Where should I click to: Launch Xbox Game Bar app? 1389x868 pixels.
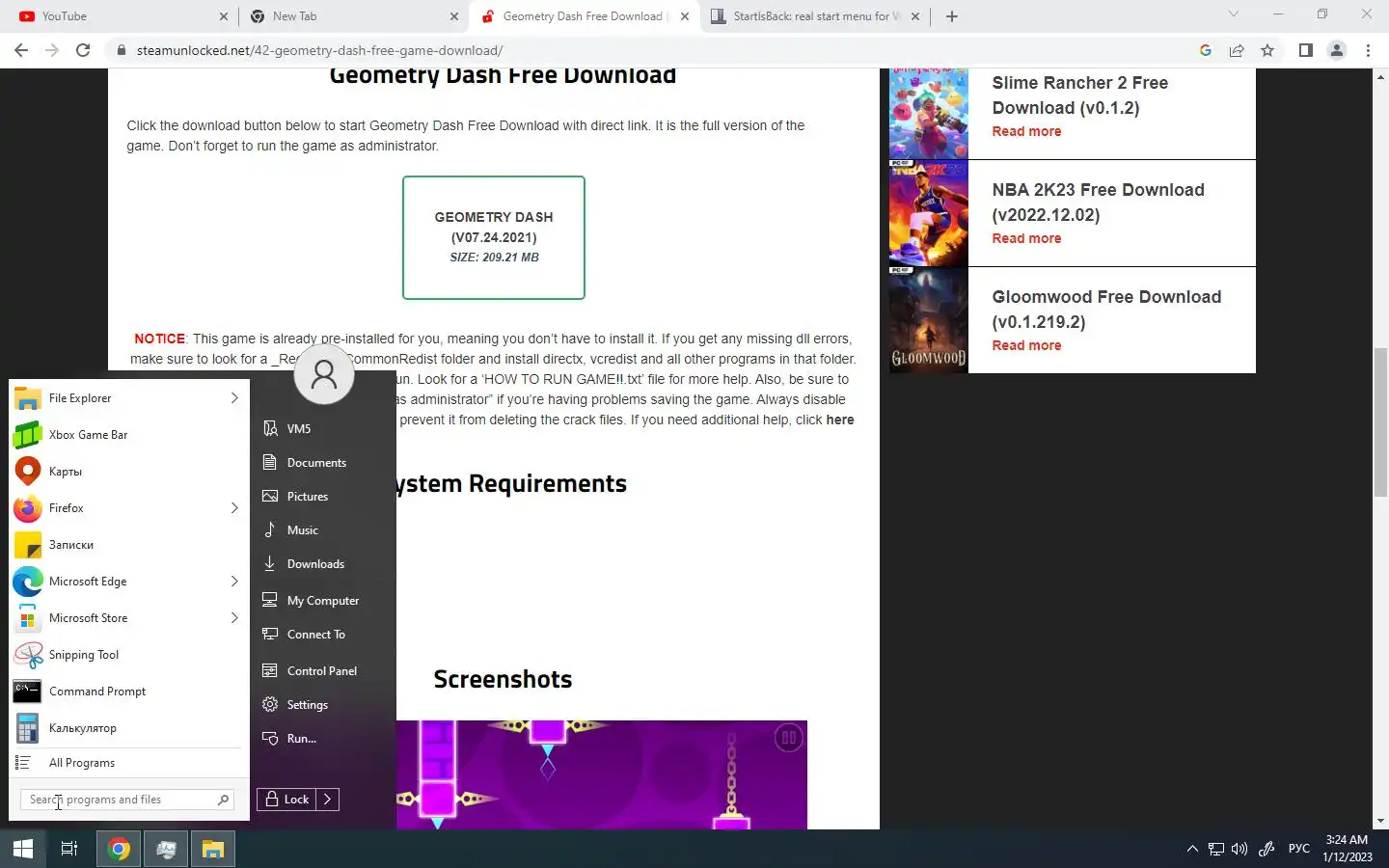129,435
